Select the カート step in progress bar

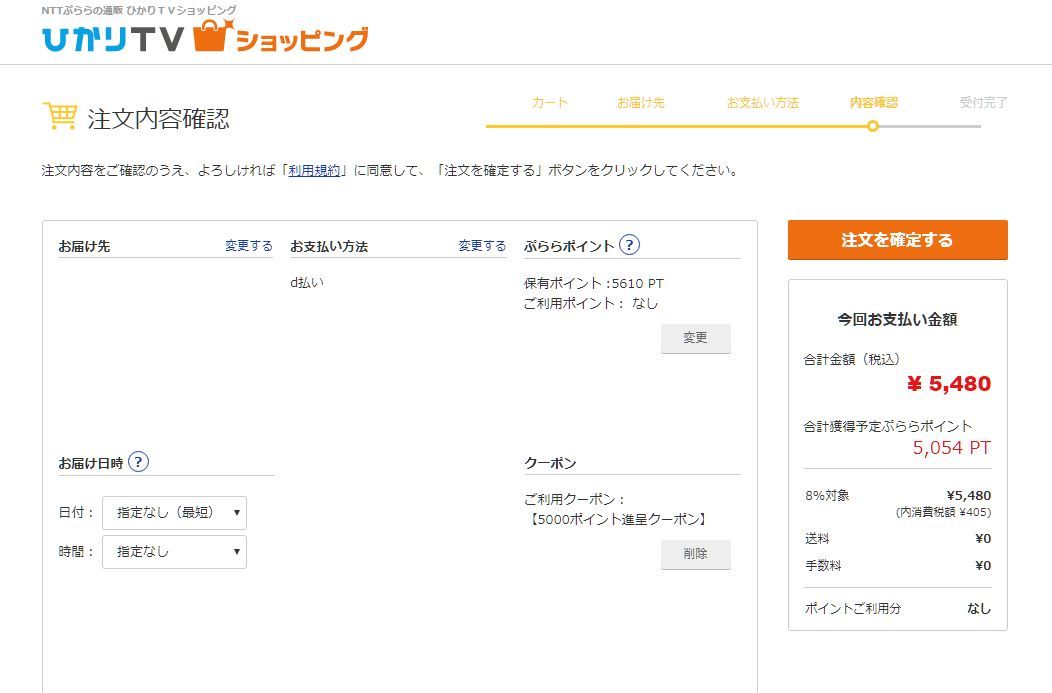point(550,102)
